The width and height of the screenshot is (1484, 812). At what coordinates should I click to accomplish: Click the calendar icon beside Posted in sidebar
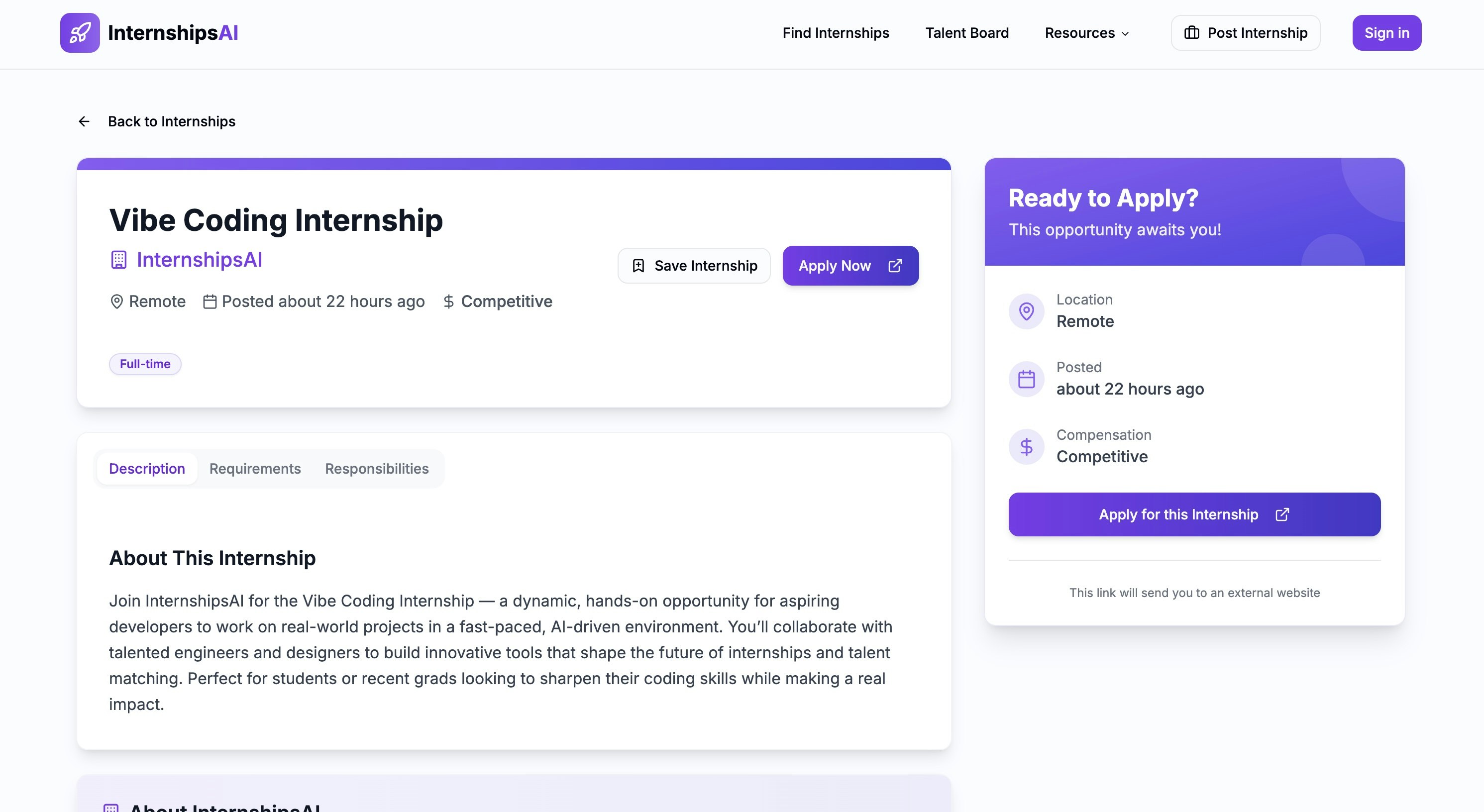click(1026, 379)
